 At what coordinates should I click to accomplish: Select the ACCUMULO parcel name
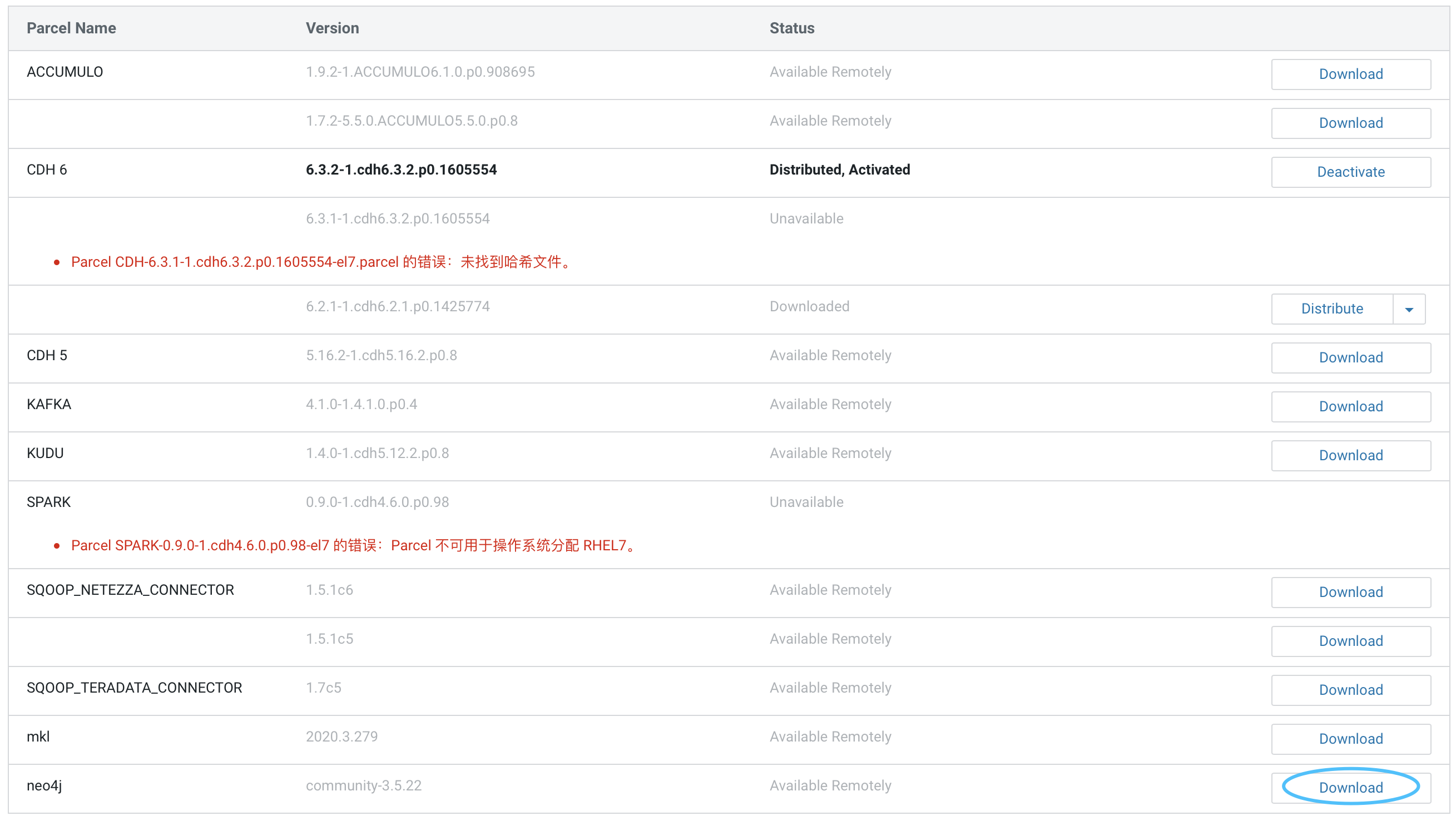65,72
